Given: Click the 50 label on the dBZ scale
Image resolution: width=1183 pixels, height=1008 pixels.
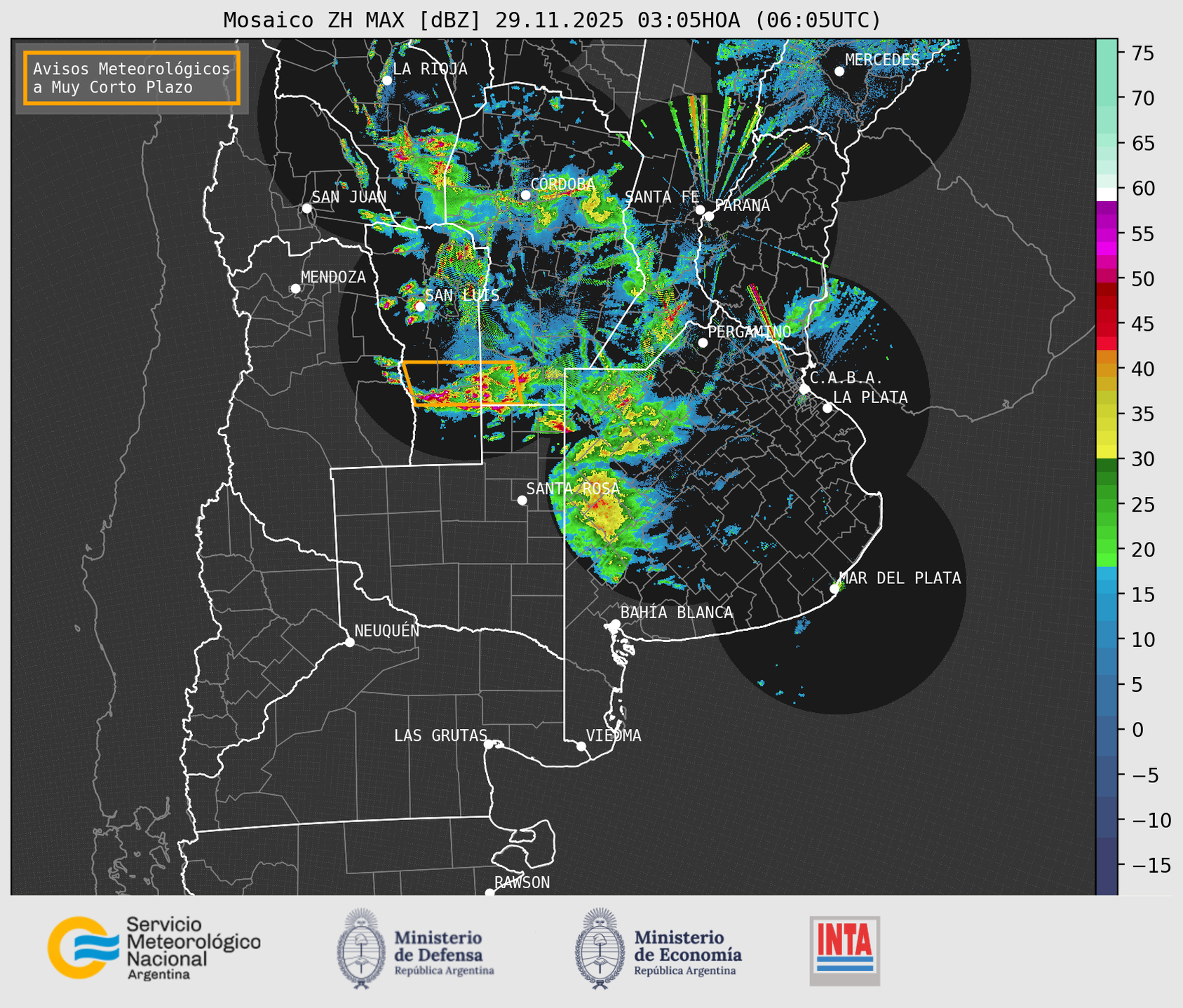Looking at the screenshot, I should coord(1142,279).
